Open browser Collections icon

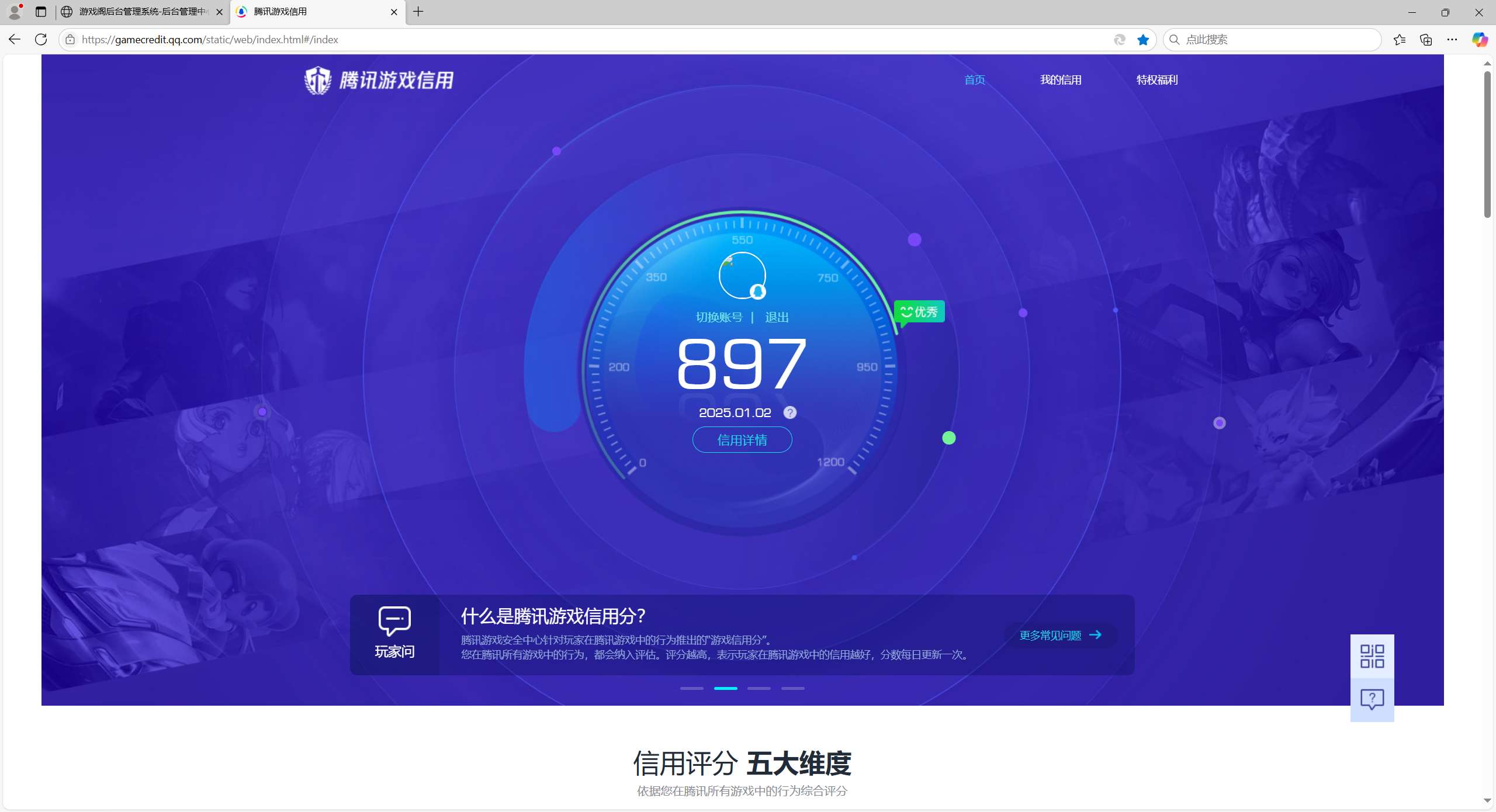(1426, 39)
